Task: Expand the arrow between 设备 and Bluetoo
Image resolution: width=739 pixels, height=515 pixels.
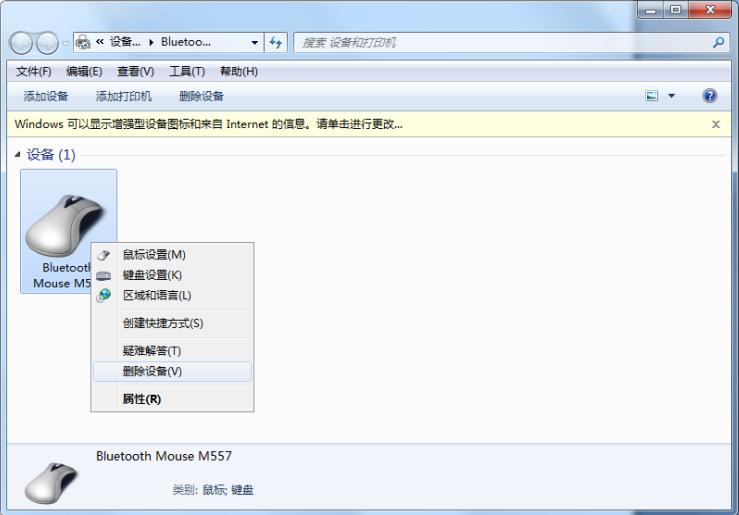Action: pyautogui.click(x=151, y=42)
